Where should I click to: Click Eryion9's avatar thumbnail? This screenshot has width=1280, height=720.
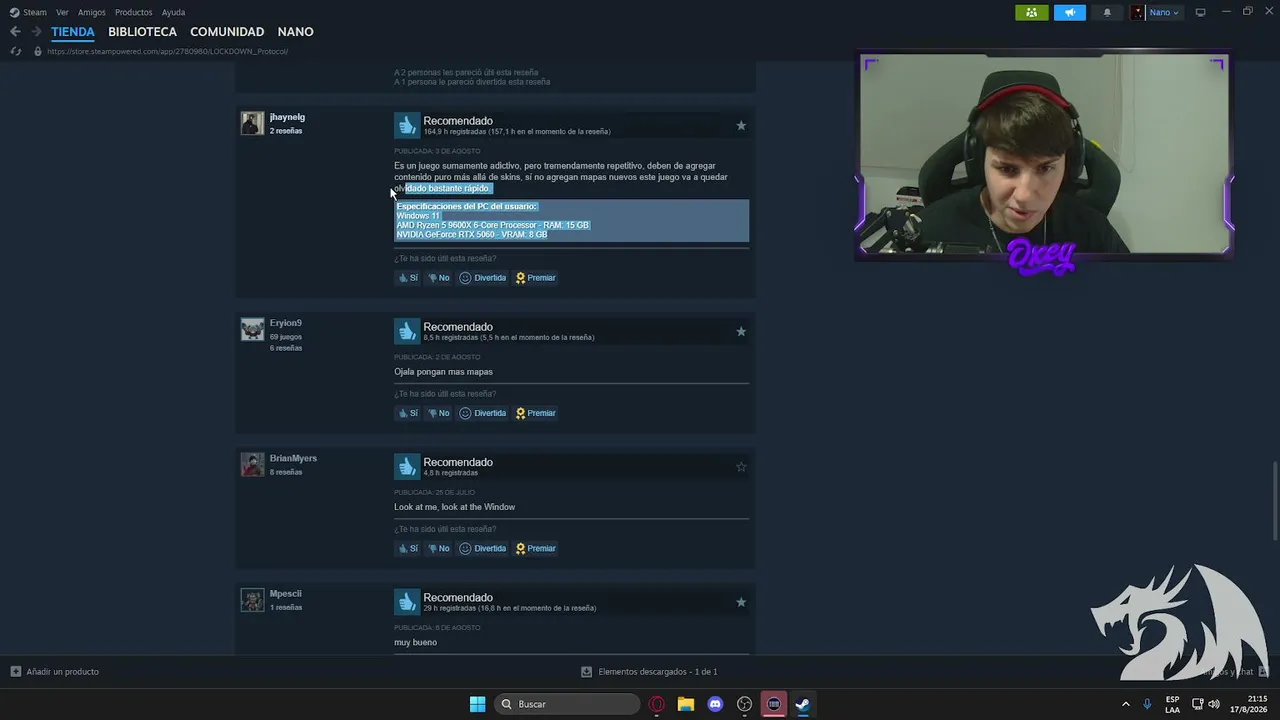[252, 329]
